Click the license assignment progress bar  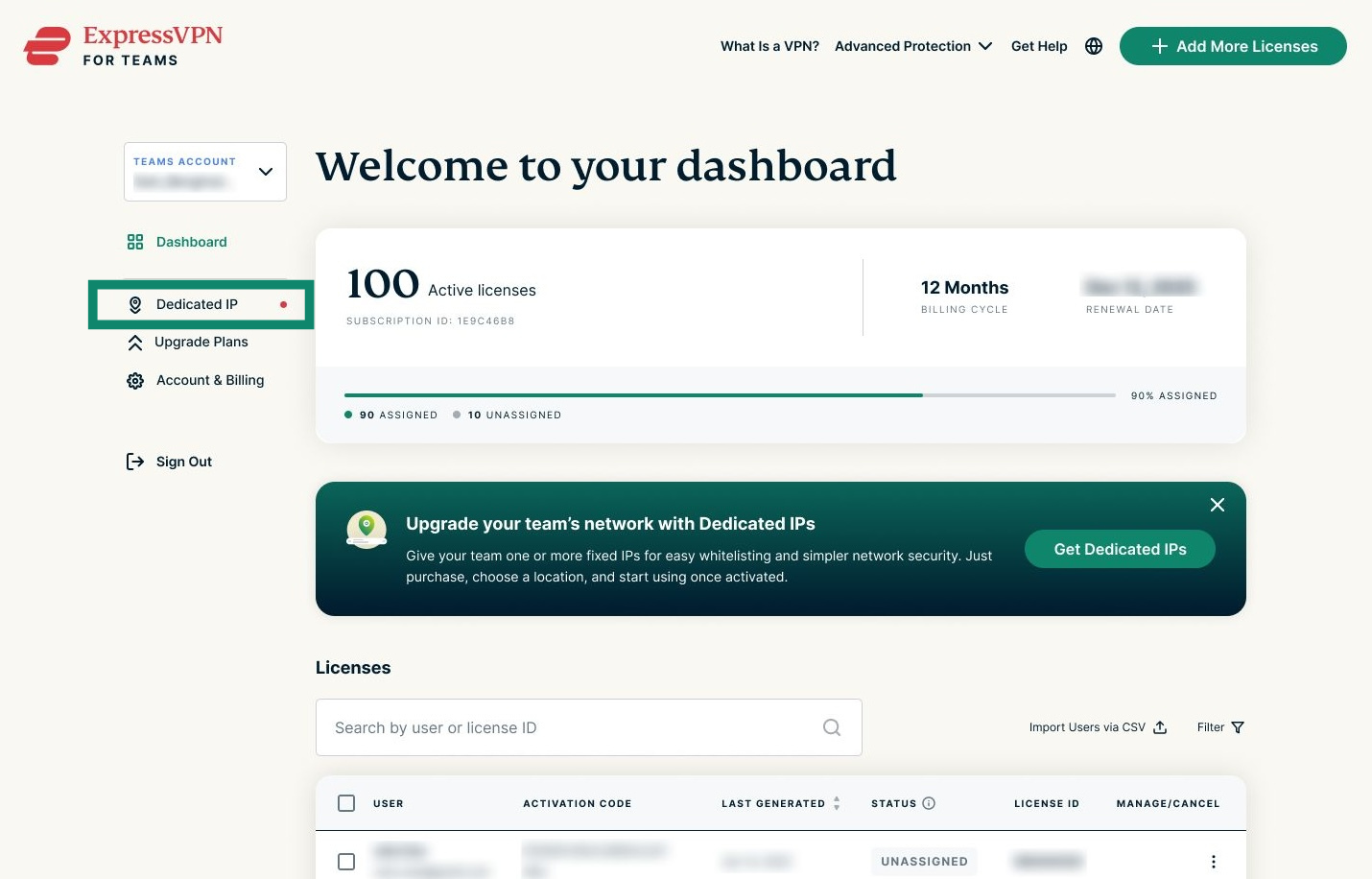pyautogui.click(x=730, y=395)
